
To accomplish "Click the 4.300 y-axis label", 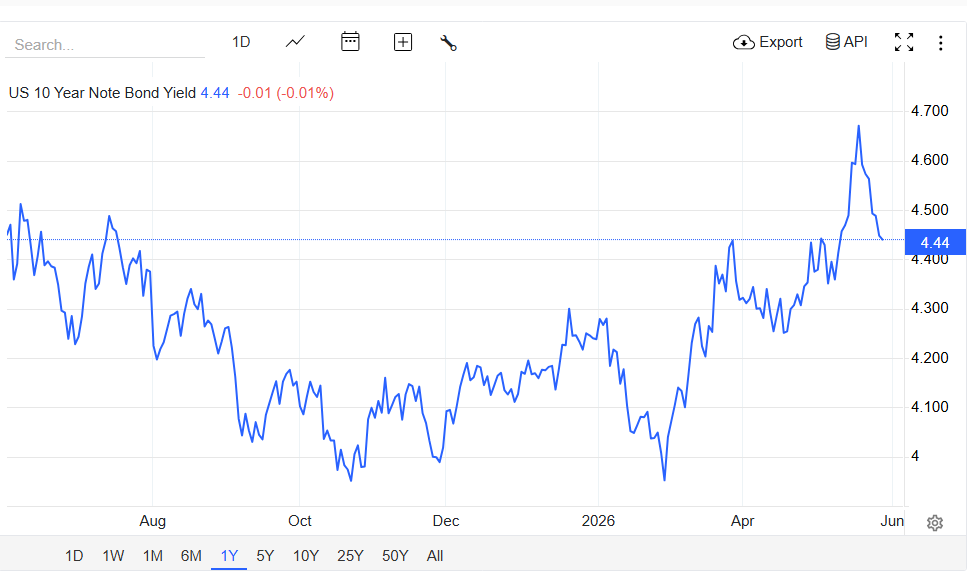I will tap(929, 308).
